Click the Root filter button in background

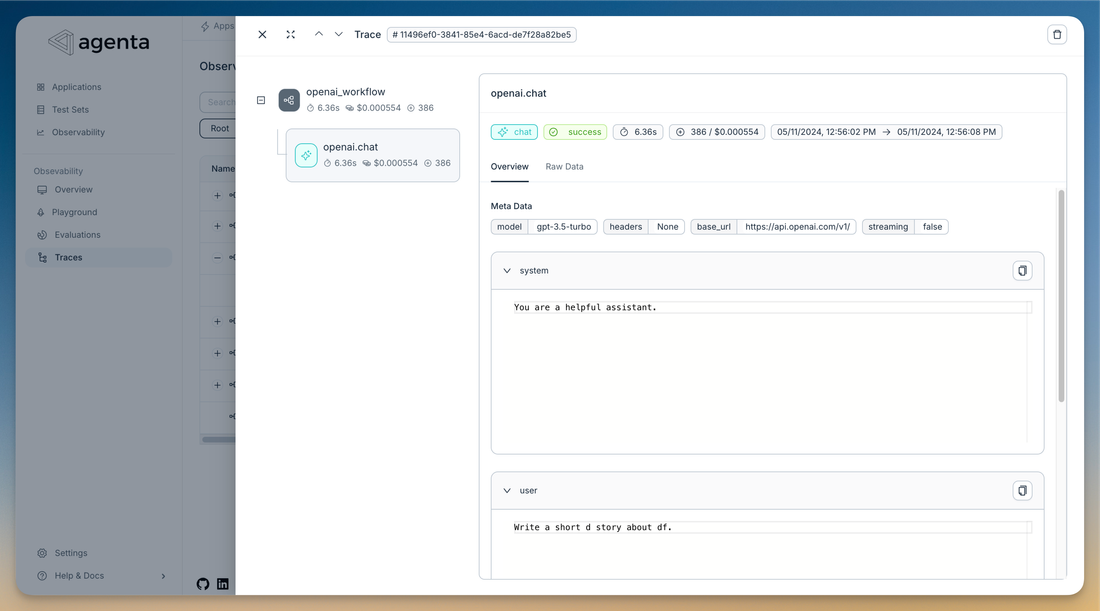click(218, 128)
